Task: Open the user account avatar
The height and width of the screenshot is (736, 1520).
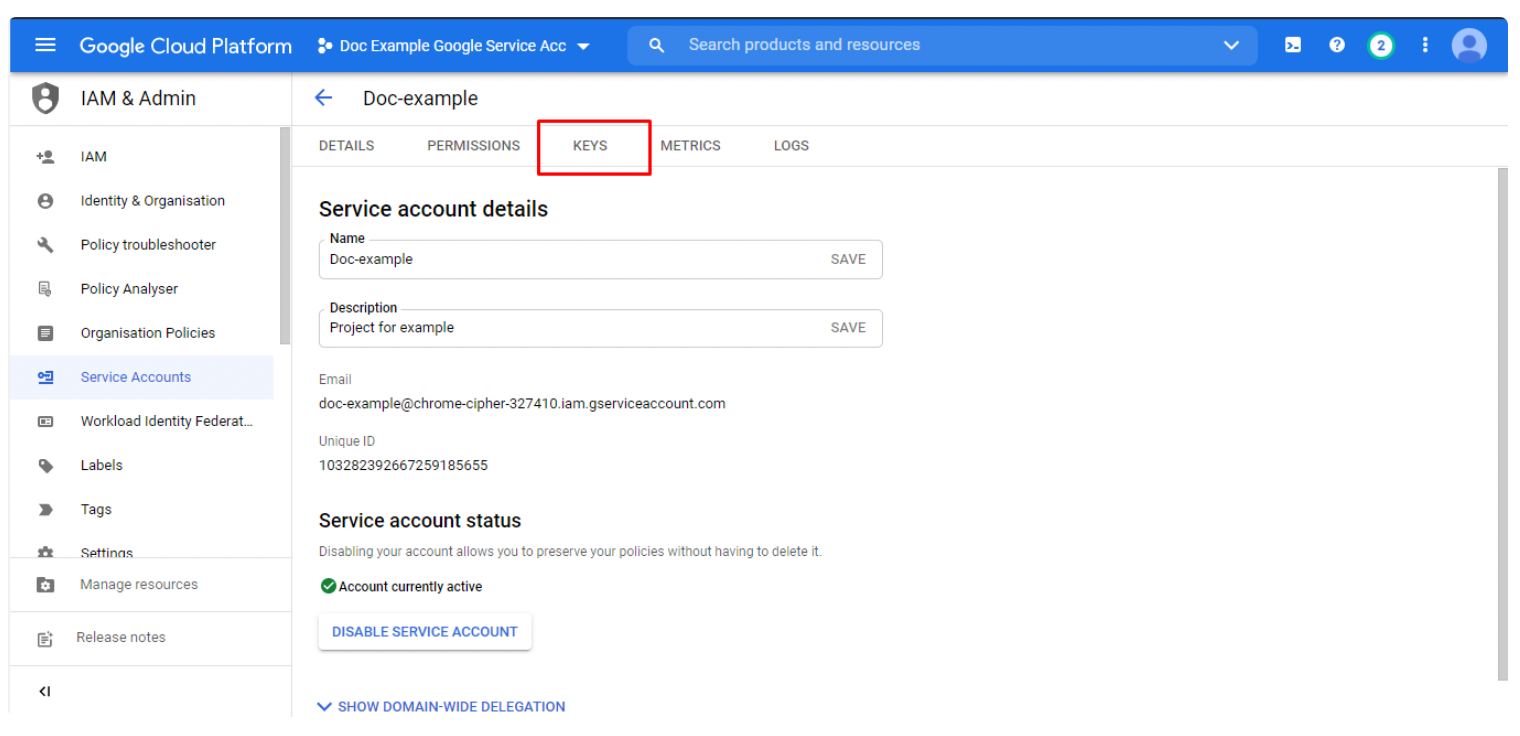Action: pyautogui.click(x=1469, y=45)
